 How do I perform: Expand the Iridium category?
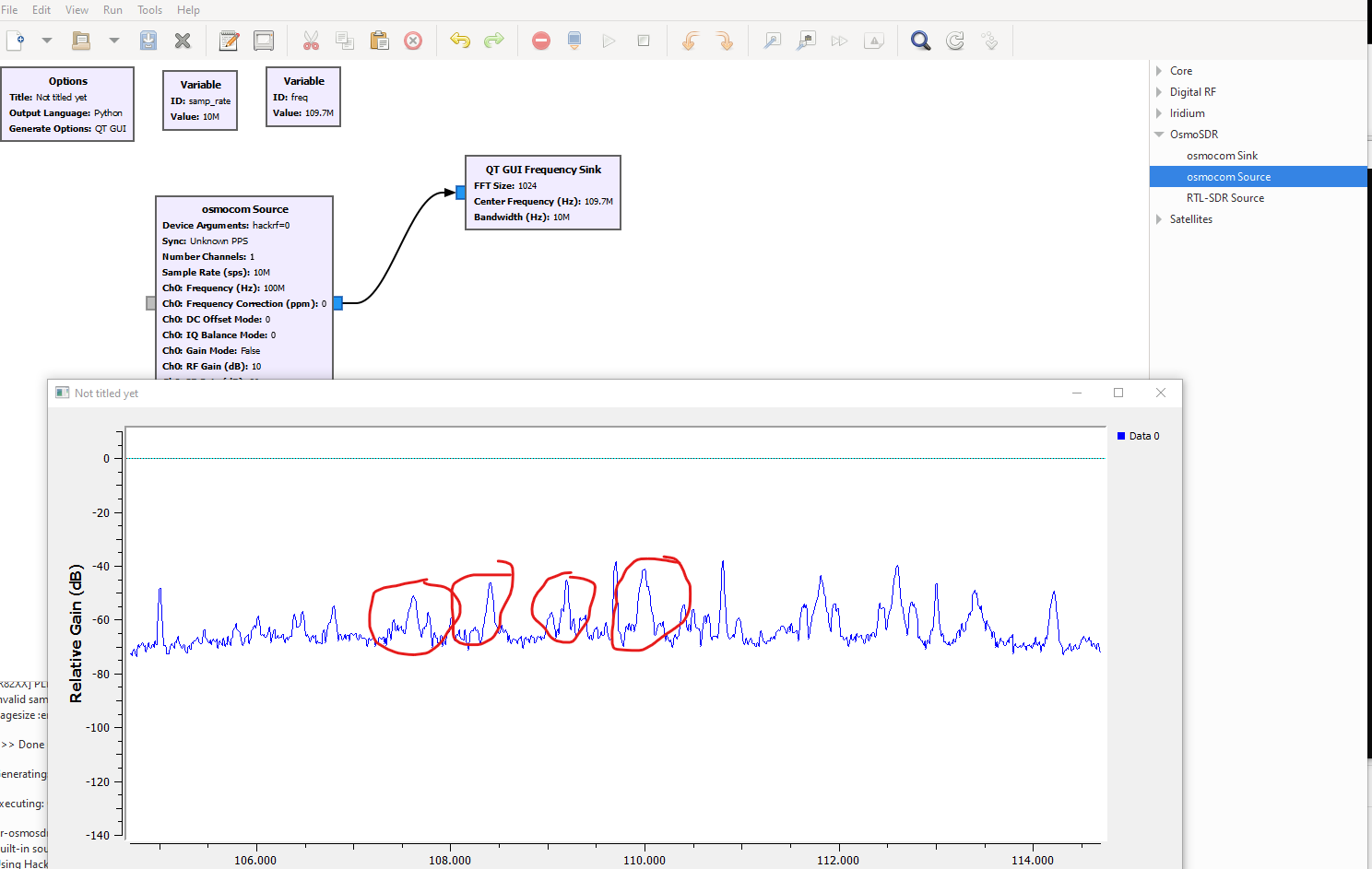point(1159,113)
